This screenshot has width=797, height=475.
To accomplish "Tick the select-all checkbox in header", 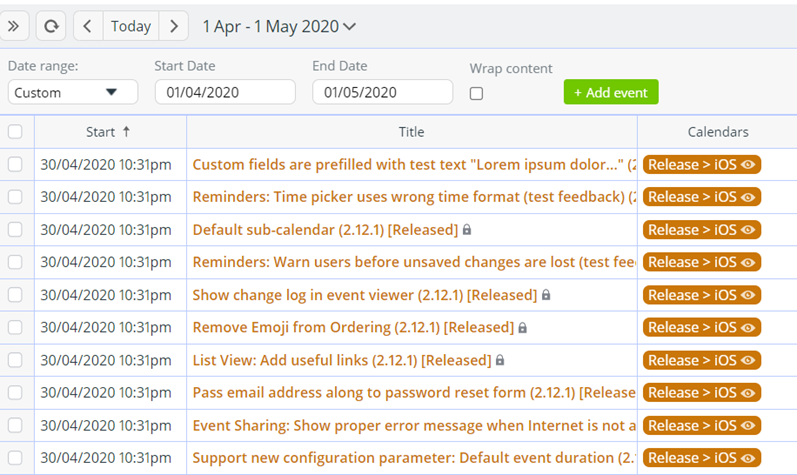I will pyautogui.click(x=15, y=132).
